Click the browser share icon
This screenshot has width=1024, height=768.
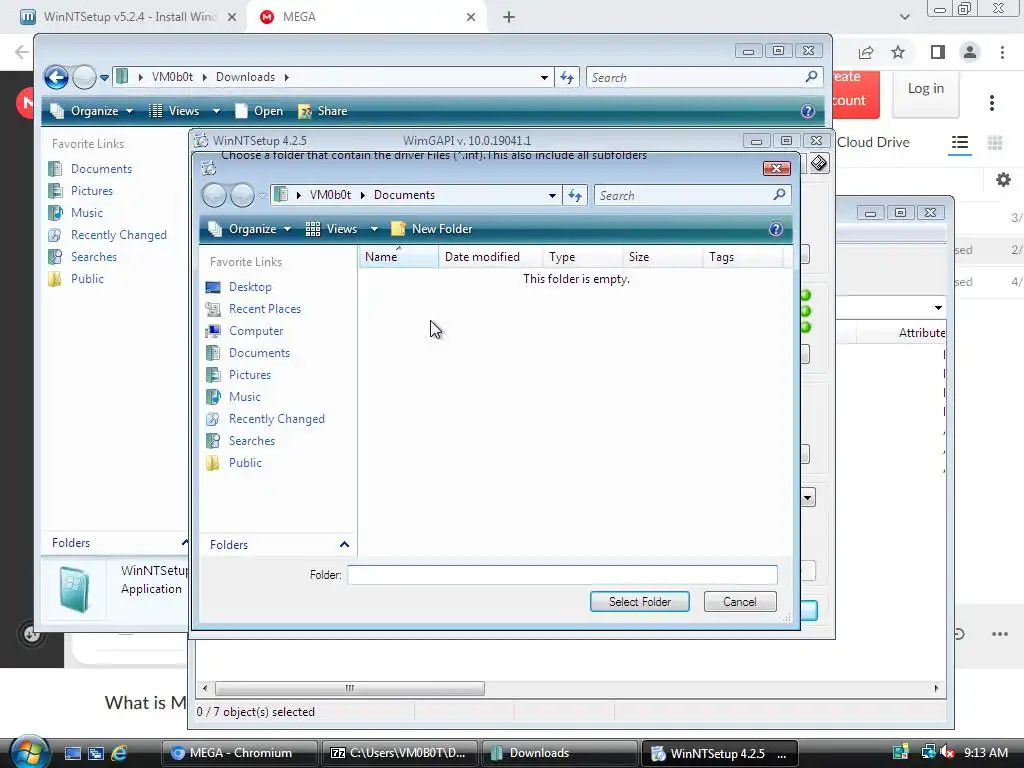tap(866, 52)
